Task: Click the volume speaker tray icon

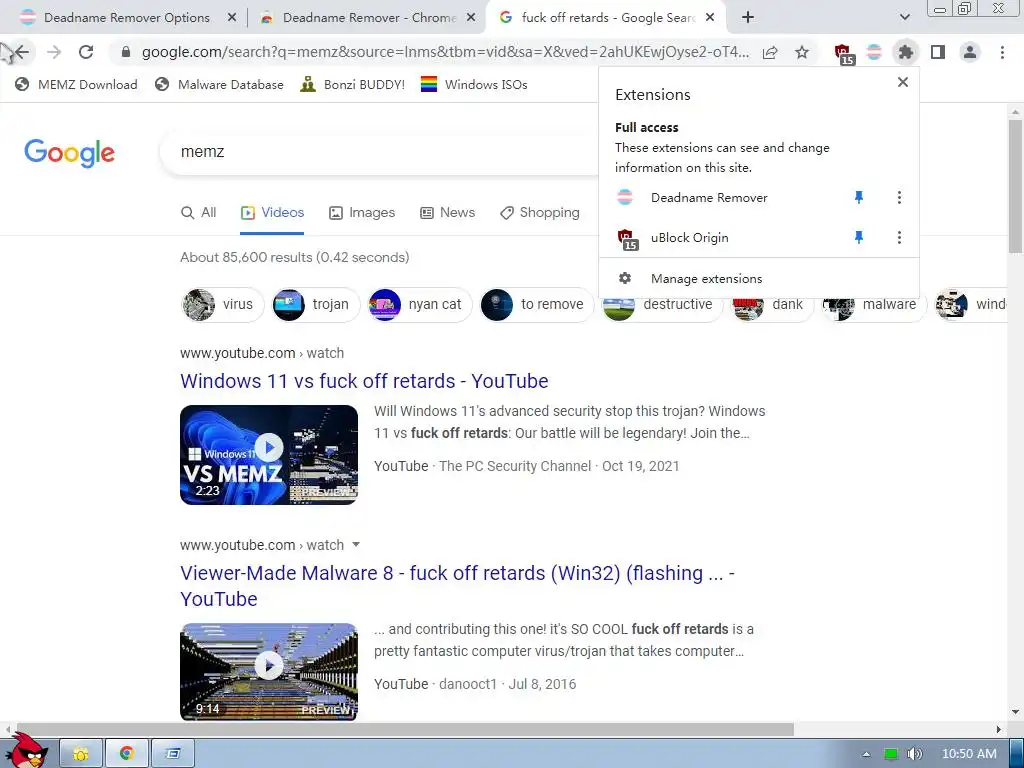Action: (914, 754)
